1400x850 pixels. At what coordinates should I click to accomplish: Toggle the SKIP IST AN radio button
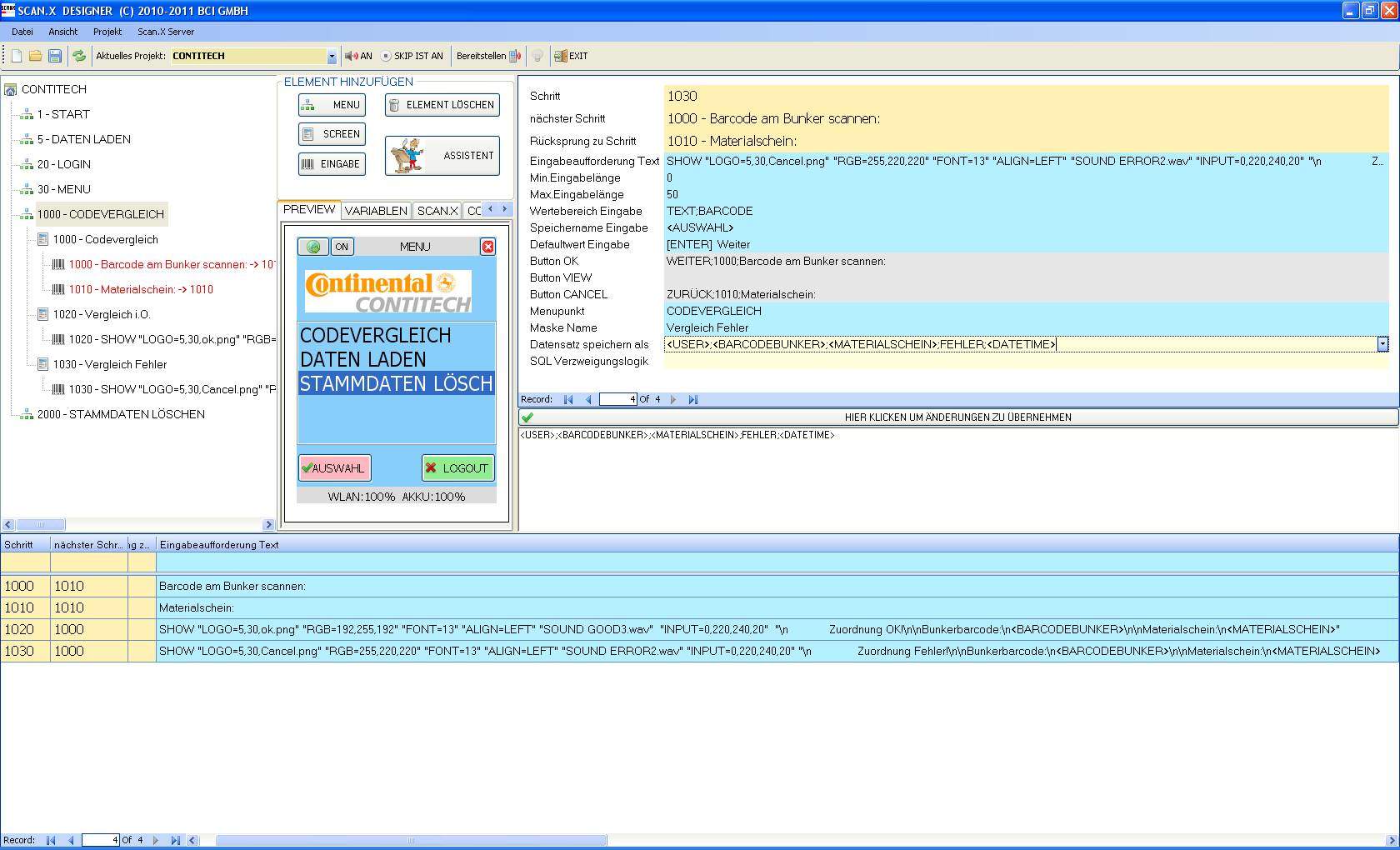[x=386, y=56]
